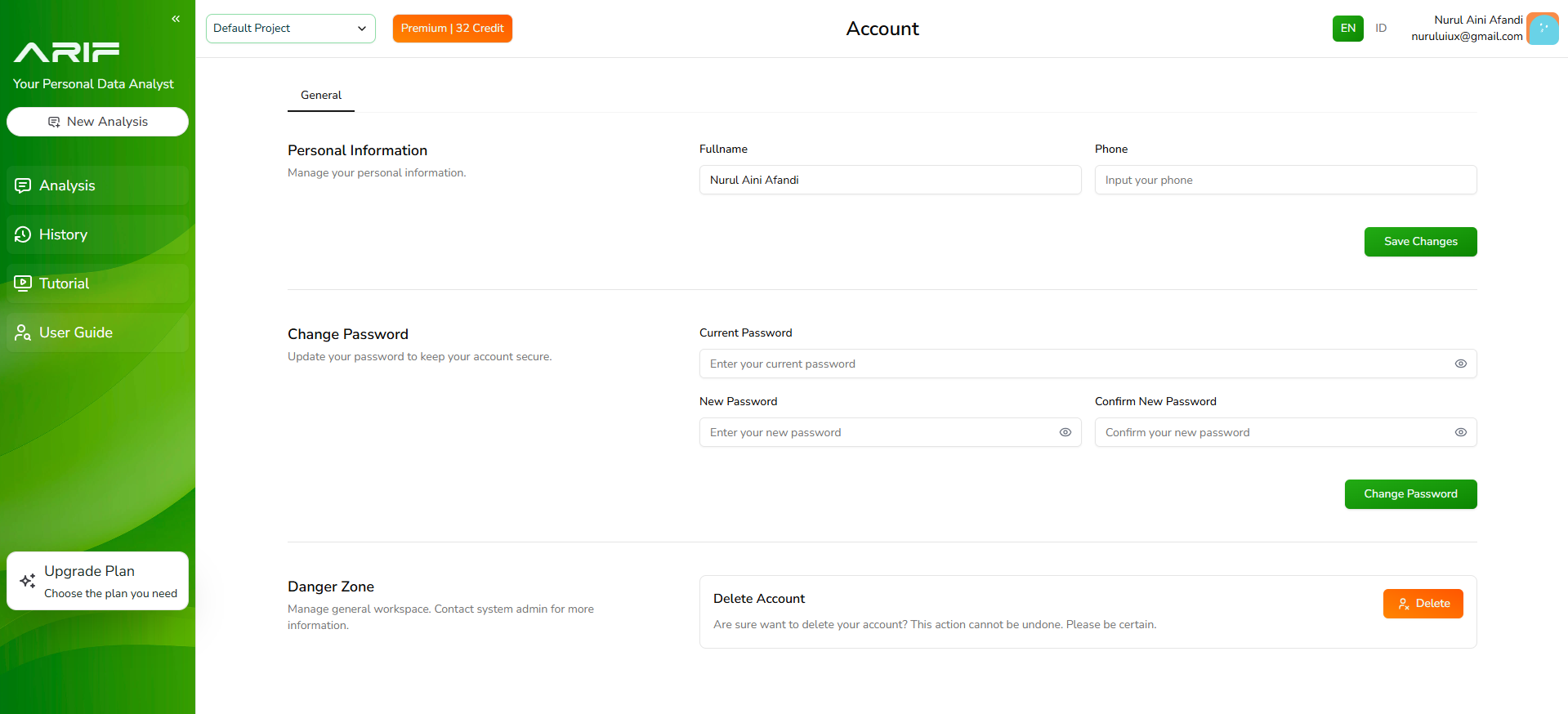Click the User Guide person icon
This screenshot has width=1568, height=714.
click(23, 332)
